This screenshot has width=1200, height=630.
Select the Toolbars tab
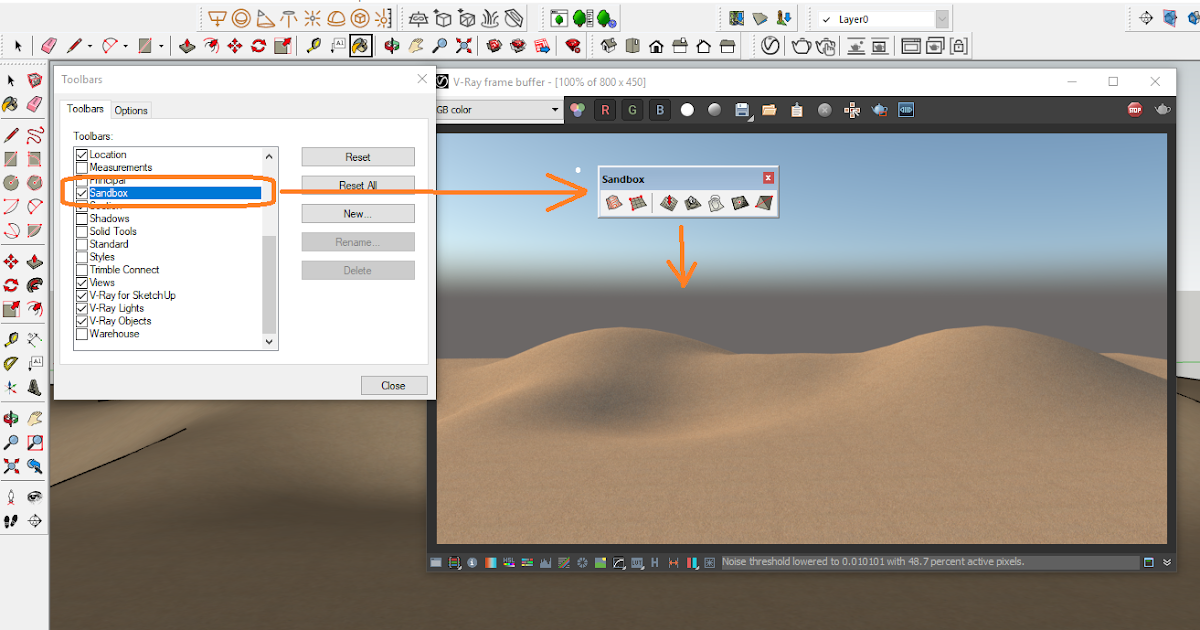pyautogui.click(x=85, y=109)
